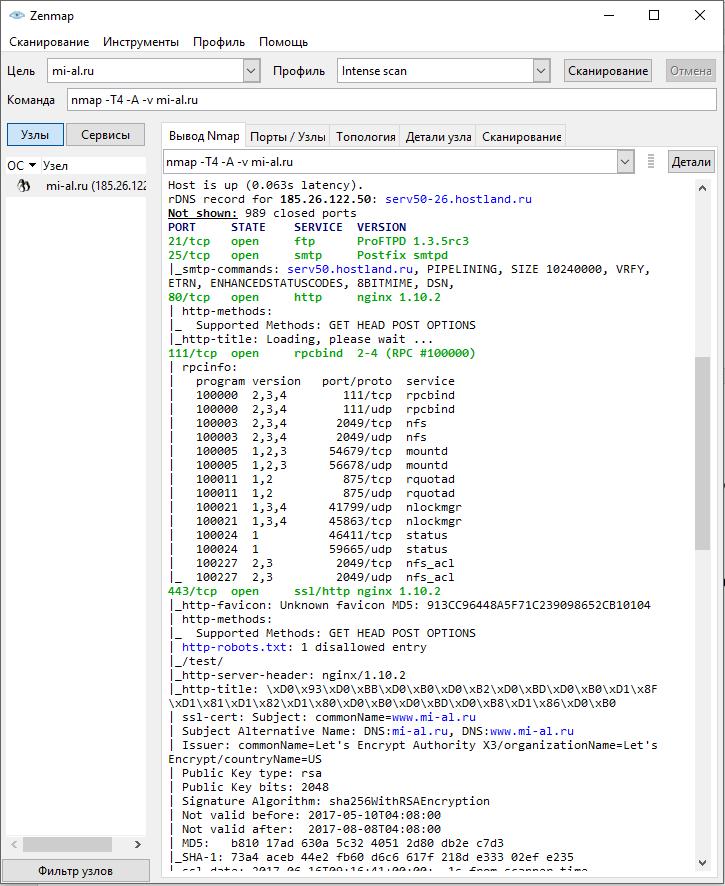The height and width of the screenshot is (886, 725).
Task: Open the Профиль menu in menu bar
Action: pyautogui.click(x=219, y=42)
